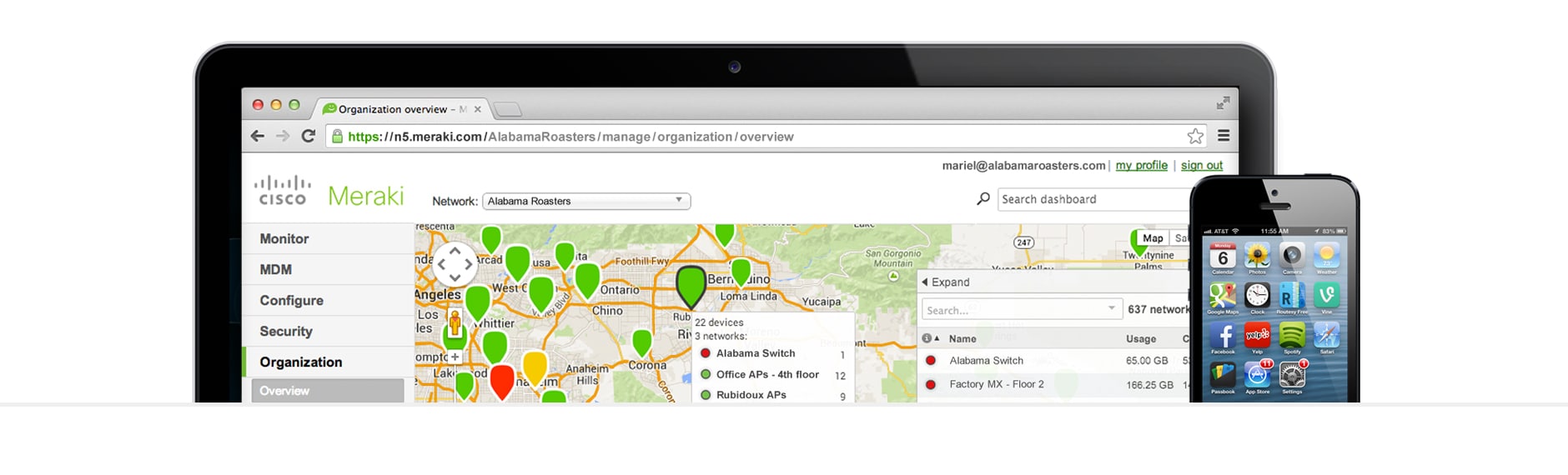Open the Facebook app on the iPhone
The image size is (1568, 475).
pyautogui.click(x=1223, y=336)
